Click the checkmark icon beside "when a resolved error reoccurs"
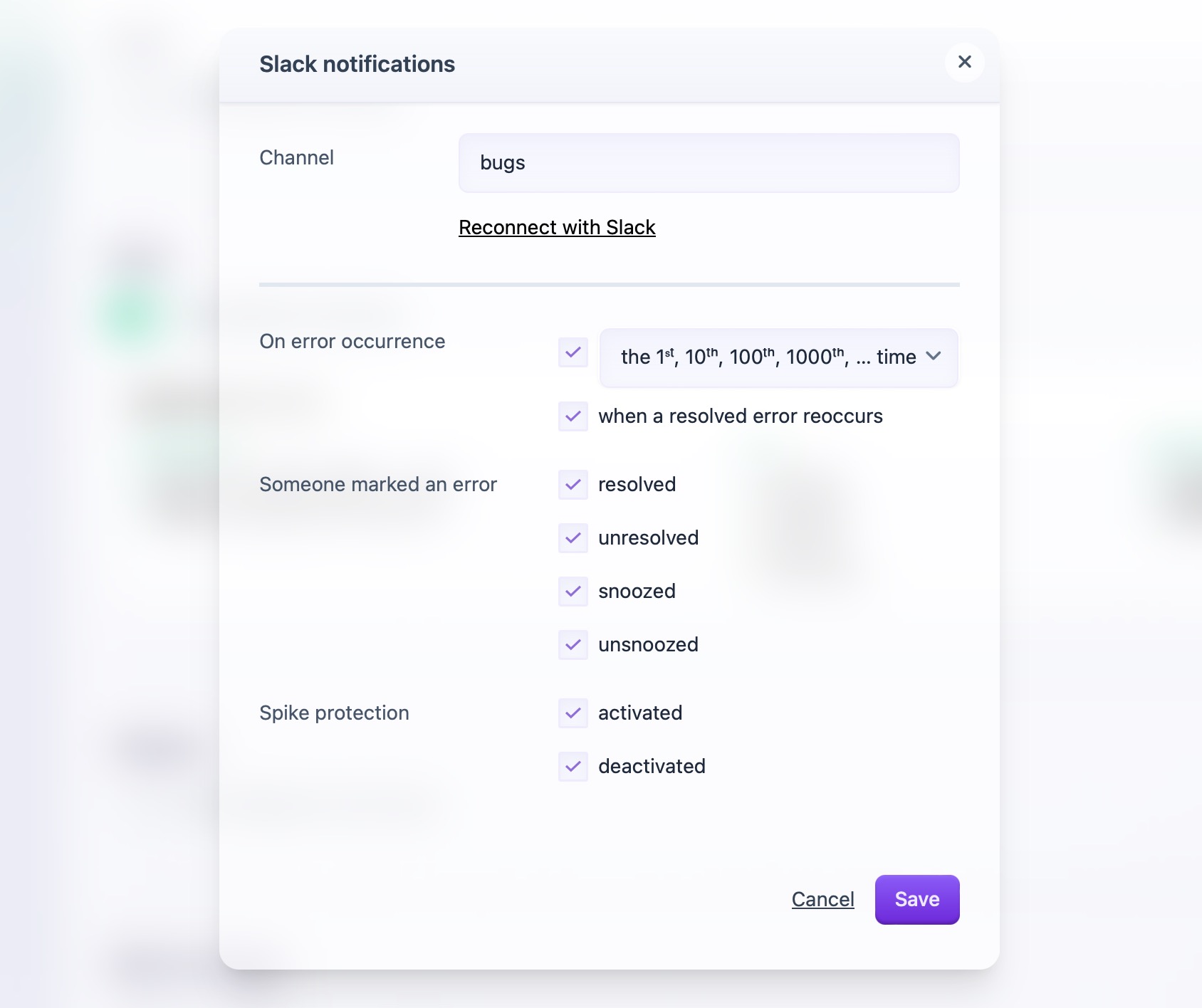The width and height of the screenshot is (1202, 1008). tap(573, 416)
